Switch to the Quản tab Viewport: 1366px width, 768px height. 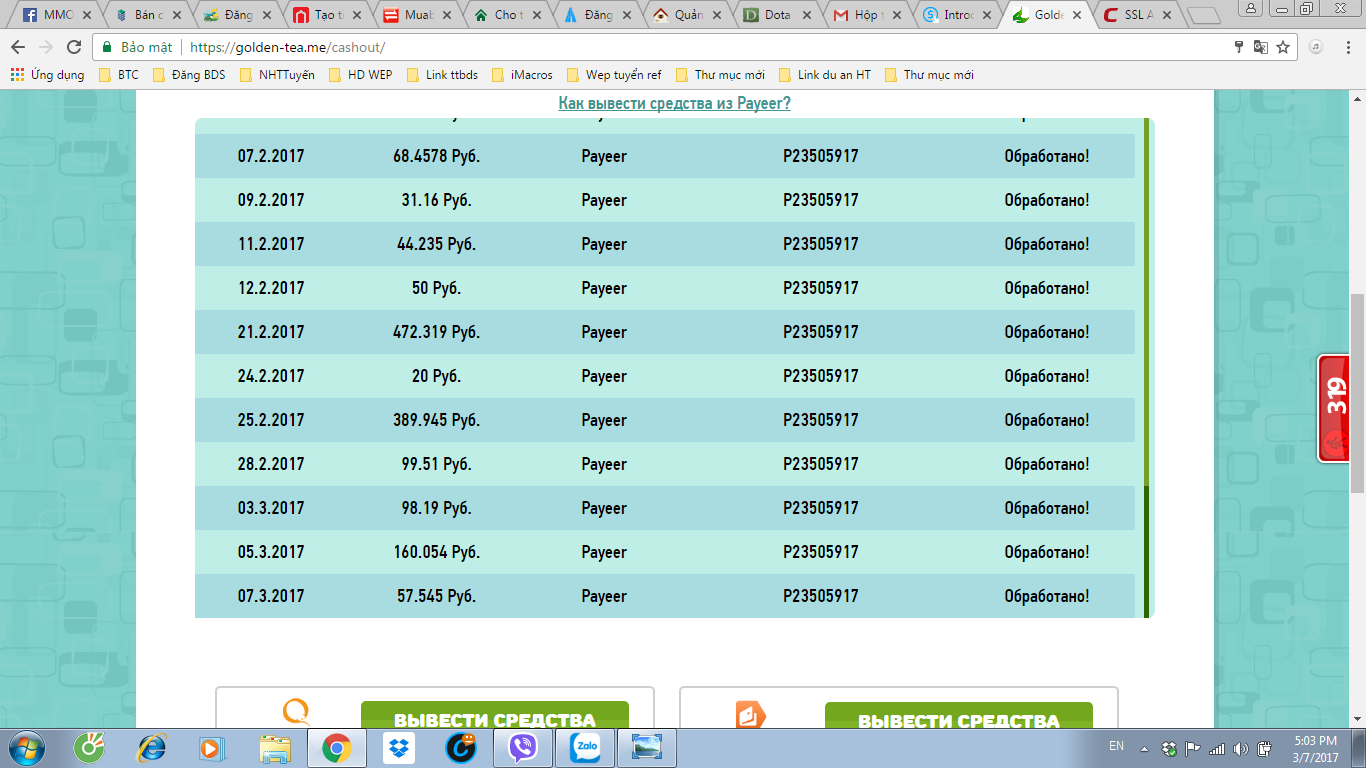[686, 15]
